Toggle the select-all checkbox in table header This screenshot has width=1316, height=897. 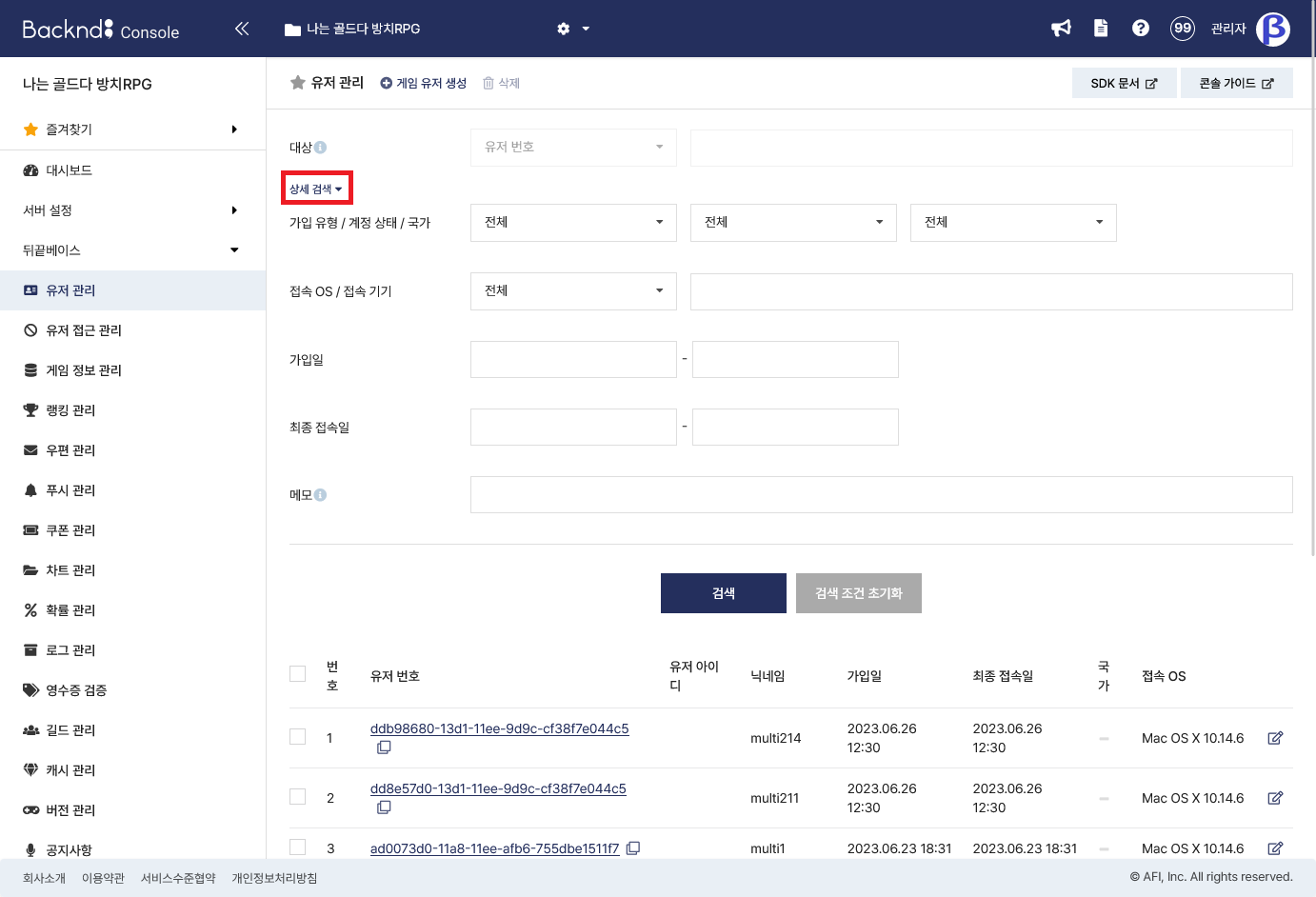[x=298, y=674]
